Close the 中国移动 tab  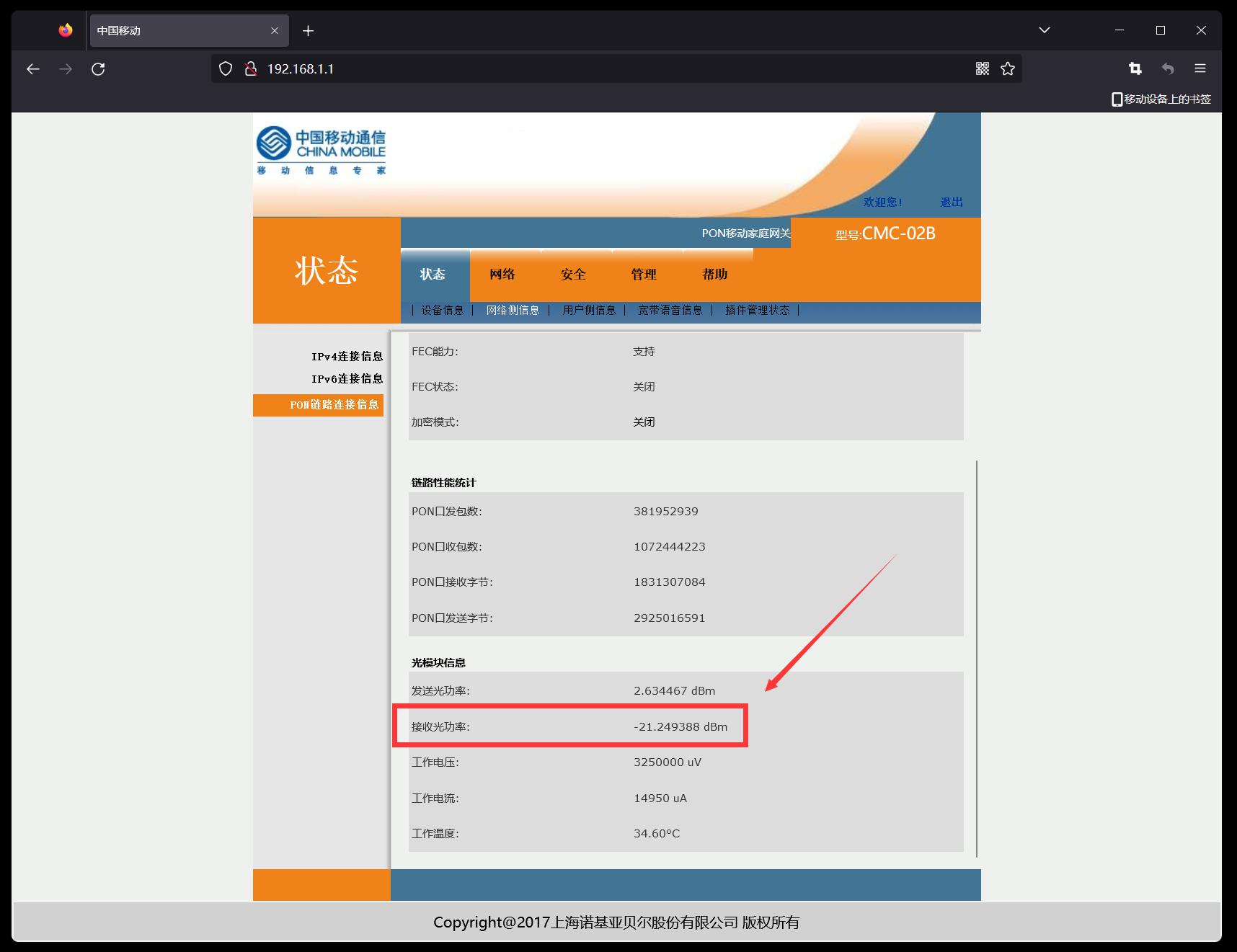point(275,31)
